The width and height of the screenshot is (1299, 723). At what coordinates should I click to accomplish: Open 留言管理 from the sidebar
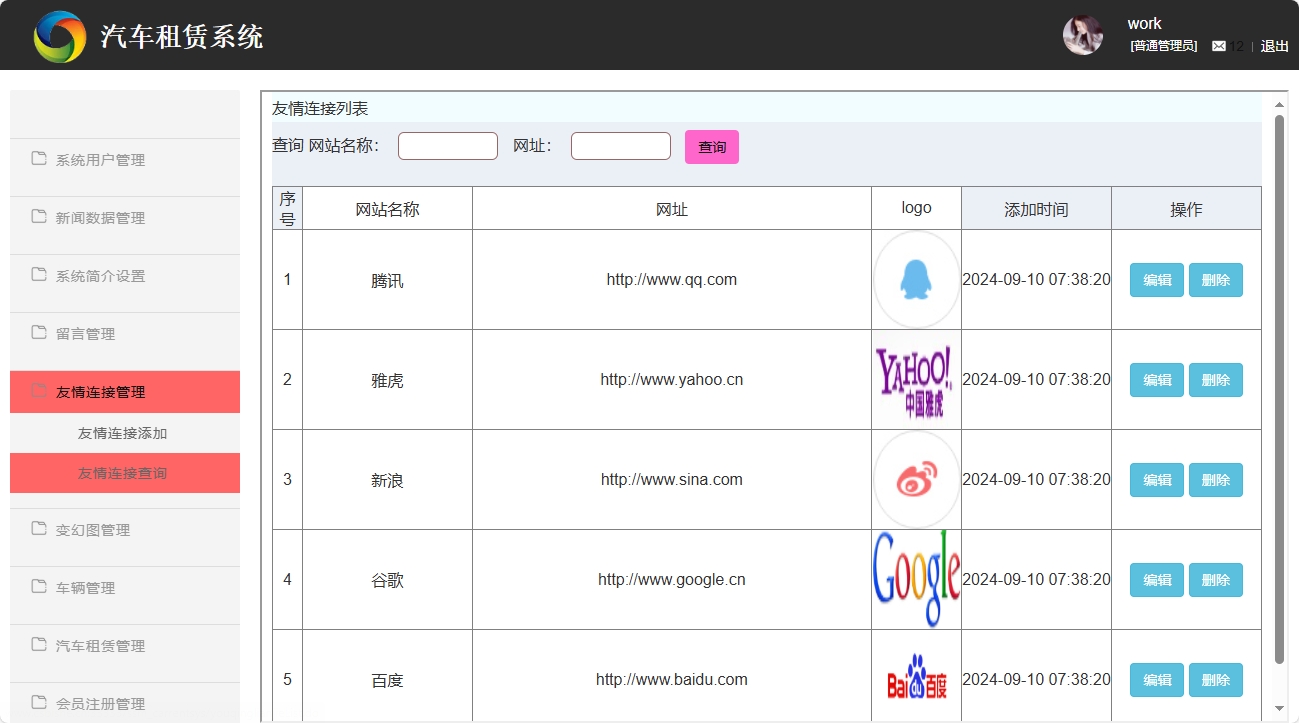88,333
